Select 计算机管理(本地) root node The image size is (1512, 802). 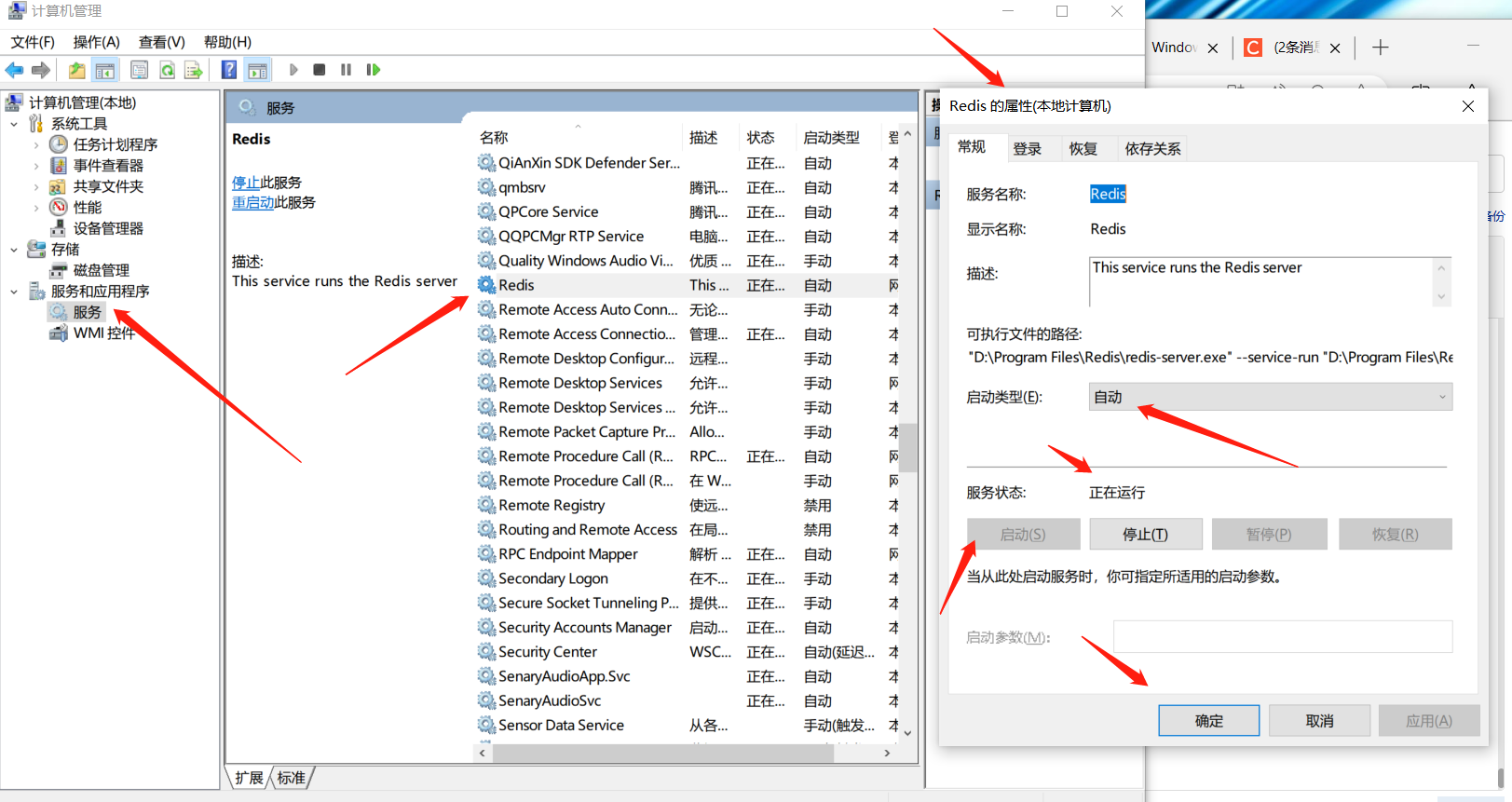82,102
